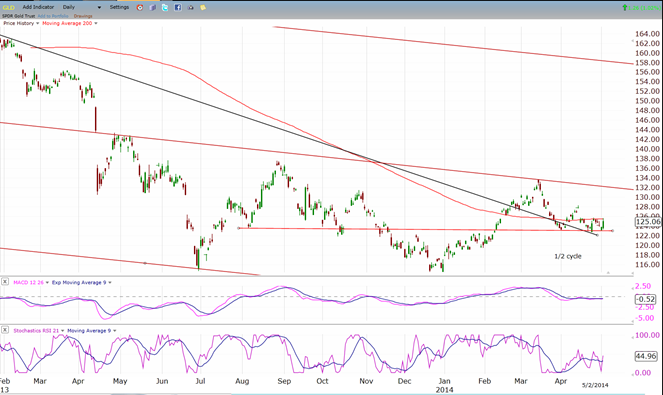Open the Daily timeframe dropdown
The image size is (663, 395).
(x=82, y=7)
